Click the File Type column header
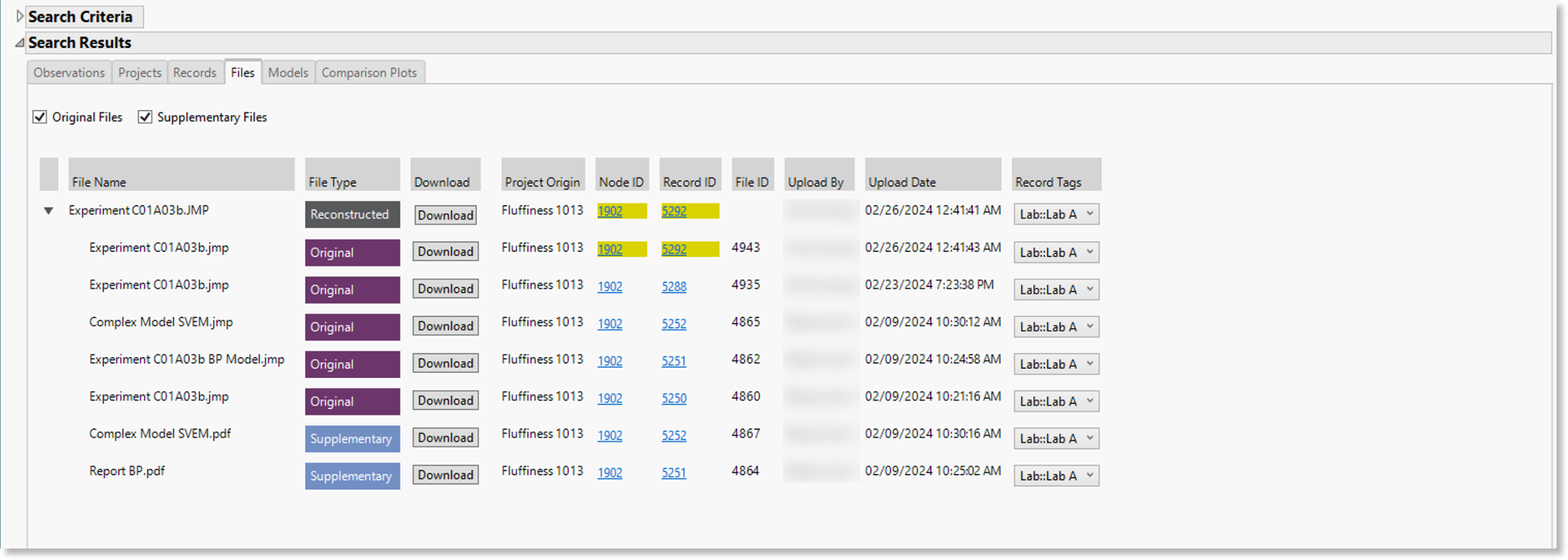Image resolution: width=1568 pixels, height=560 pixels. click(352, 174)
